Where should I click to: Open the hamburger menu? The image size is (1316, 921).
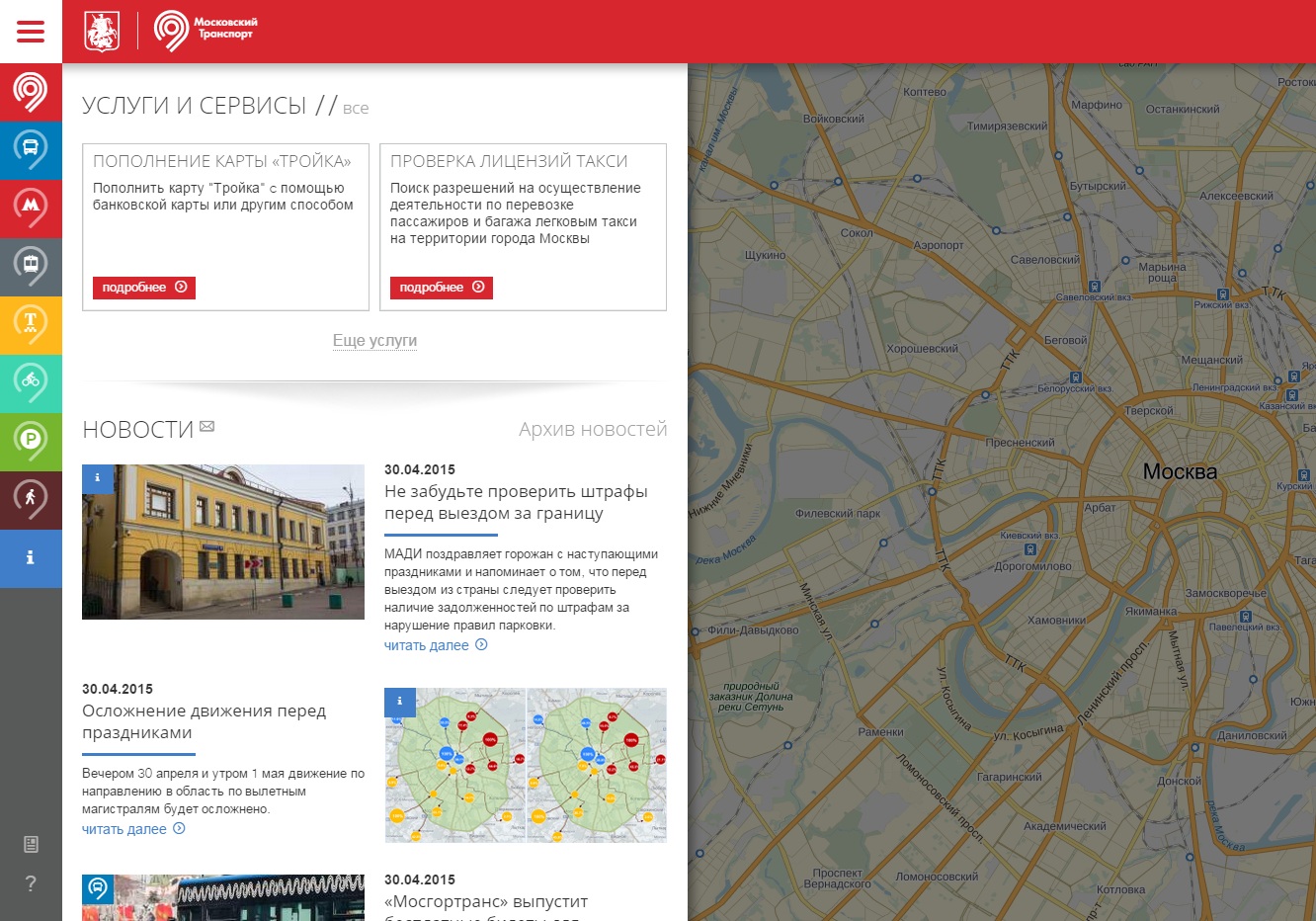click(x=31, y=32)
